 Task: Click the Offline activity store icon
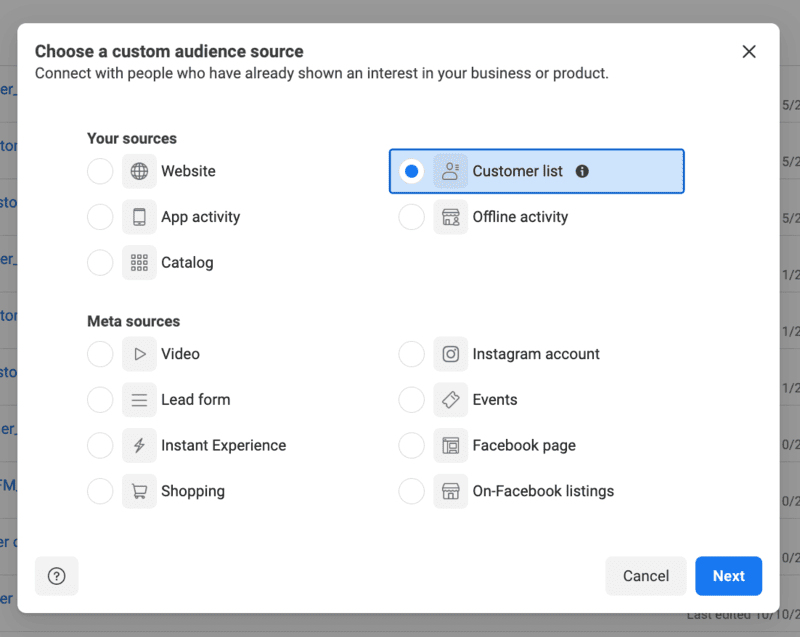451,217
